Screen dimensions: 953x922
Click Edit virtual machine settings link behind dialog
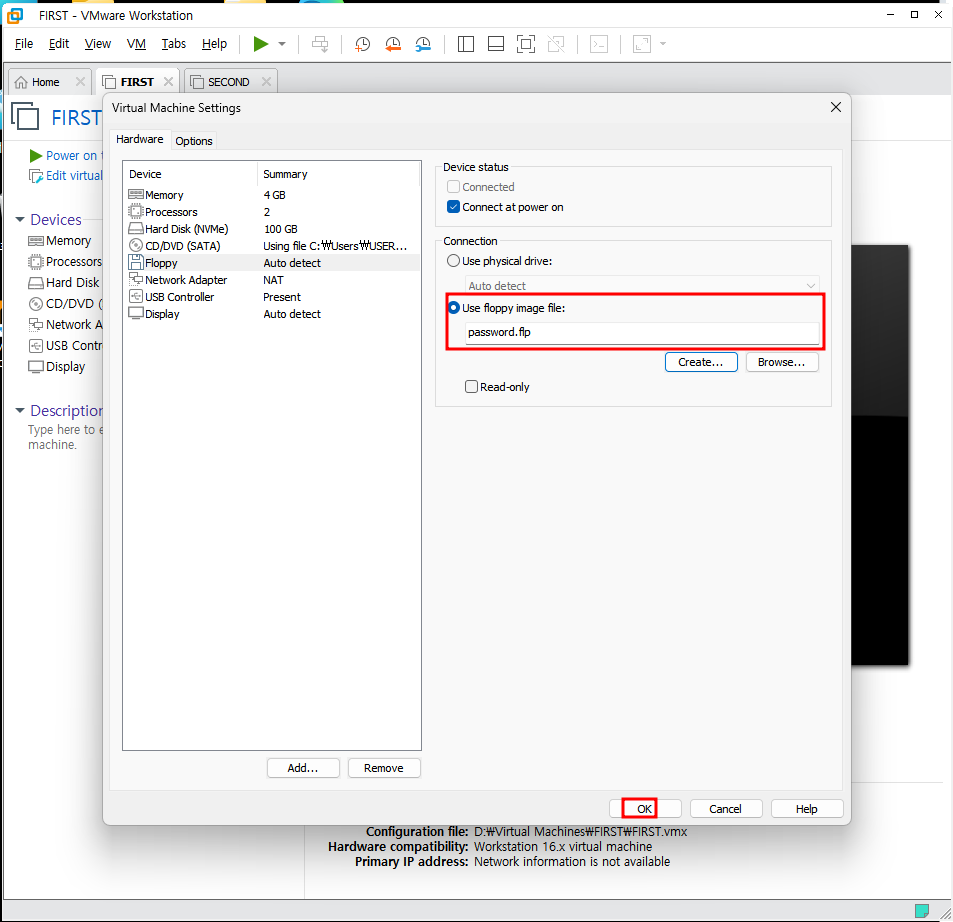66,176
